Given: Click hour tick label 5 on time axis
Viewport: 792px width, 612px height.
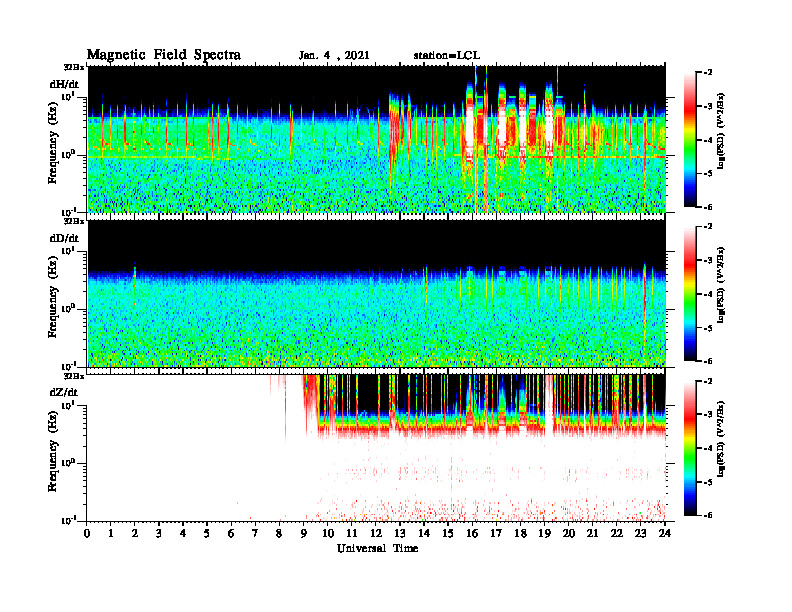Looking at the screenshot, I should tap(207, 534).
